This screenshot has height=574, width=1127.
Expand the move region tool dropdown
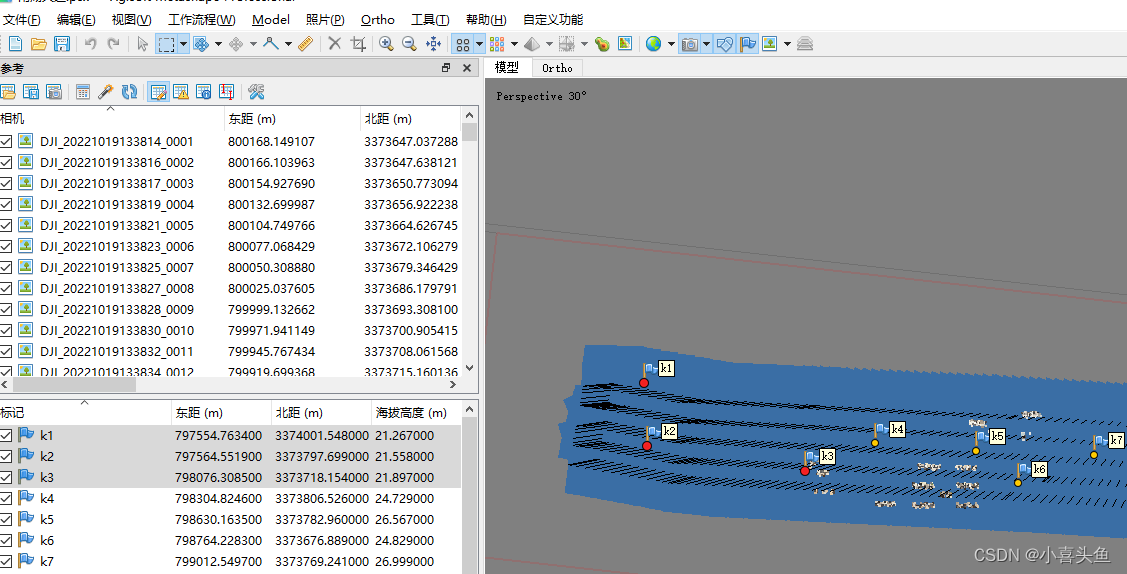click(218, 45)
